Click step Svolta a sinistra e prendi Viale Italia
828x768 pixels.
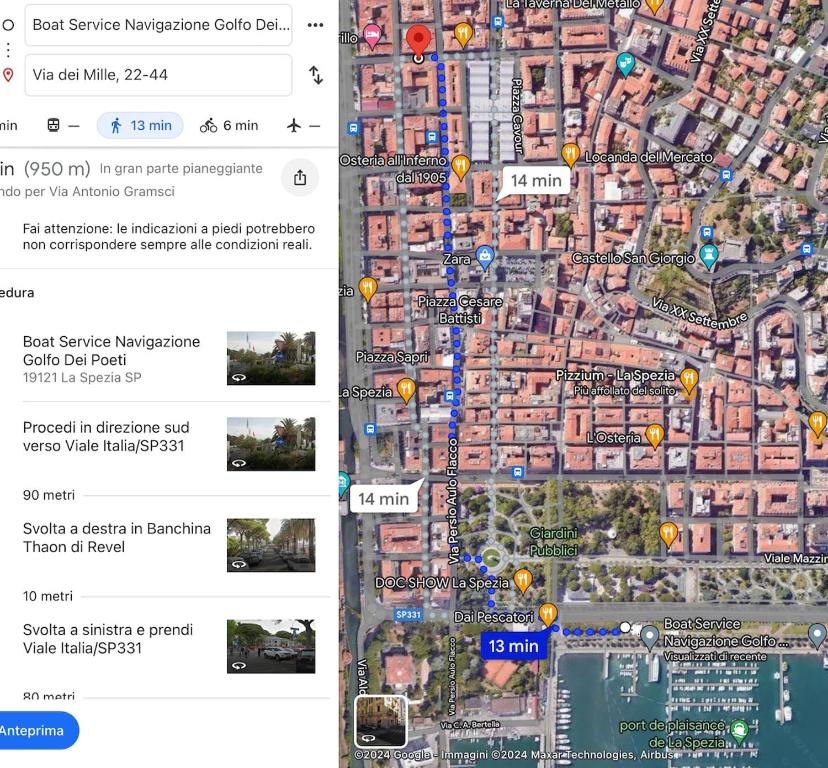click(x=108, y=639)
